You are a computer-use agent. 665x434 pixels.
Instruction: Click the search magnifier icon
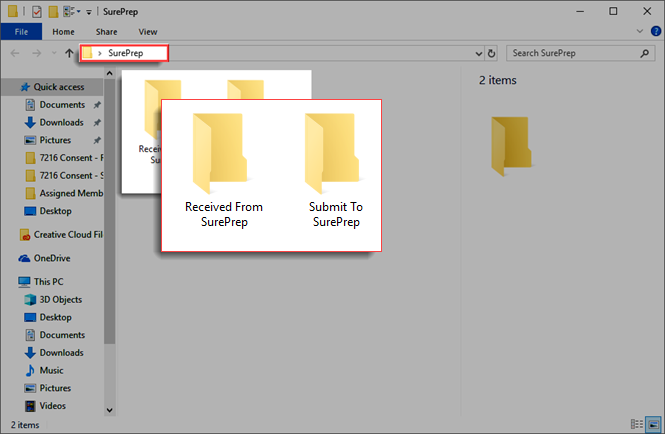645,53
